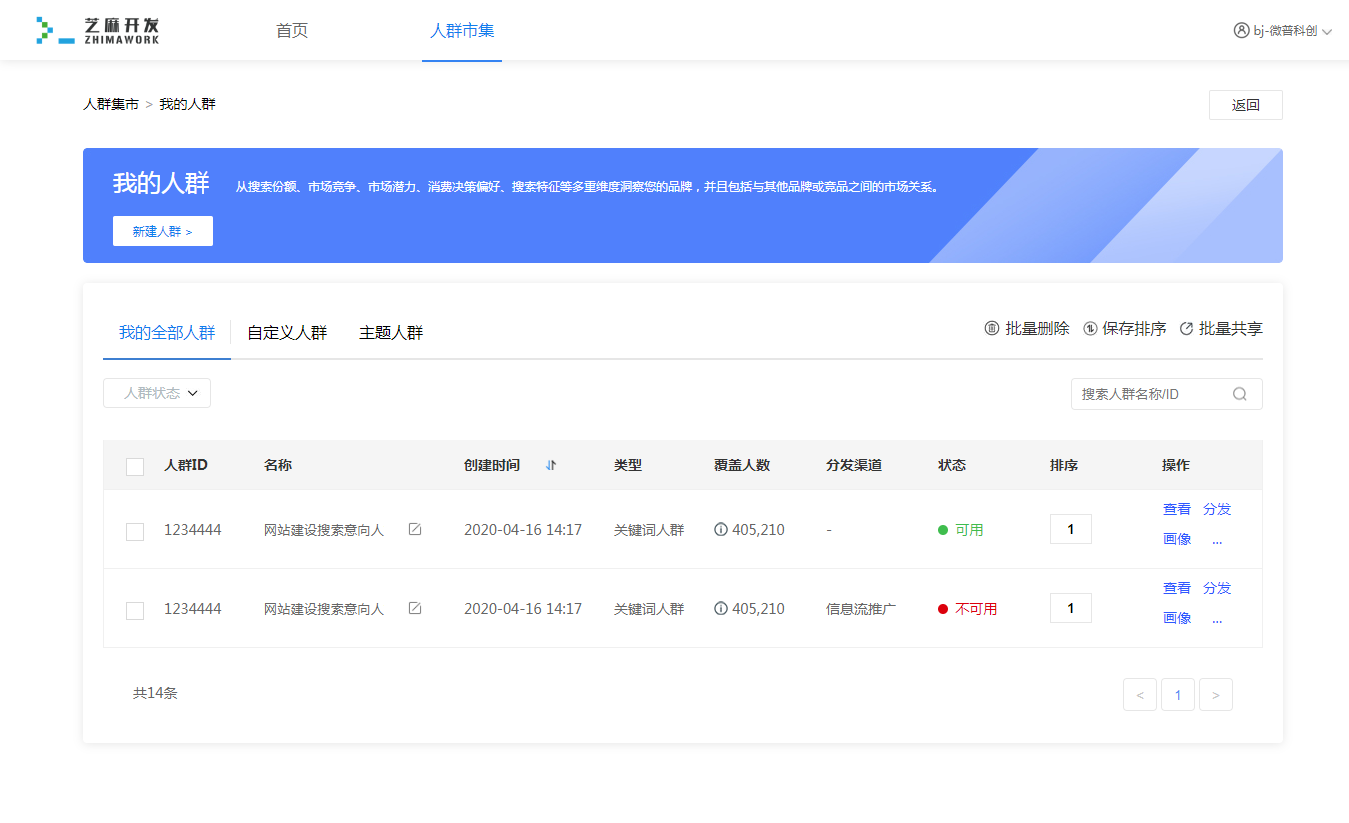1349x823 pixels.
Task: Click 查看 in the 可用 row
Action: 1177,509
